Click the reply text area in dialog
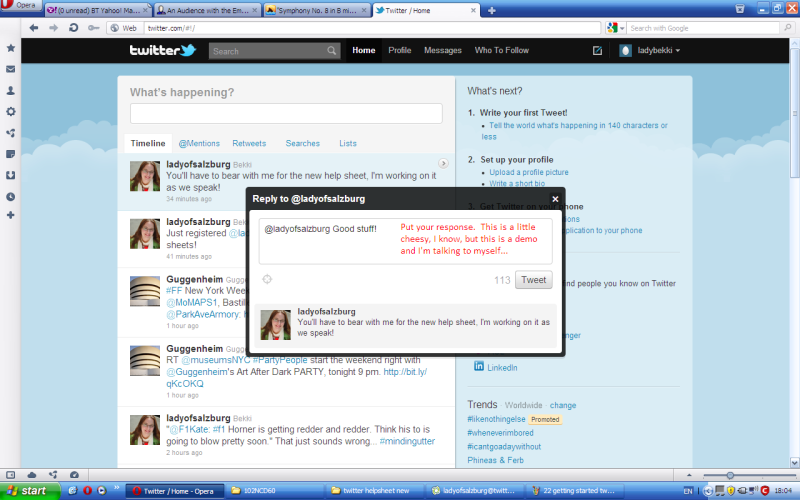Image resolution: width=800 pixels, height=500 pixels. point(406,241)
